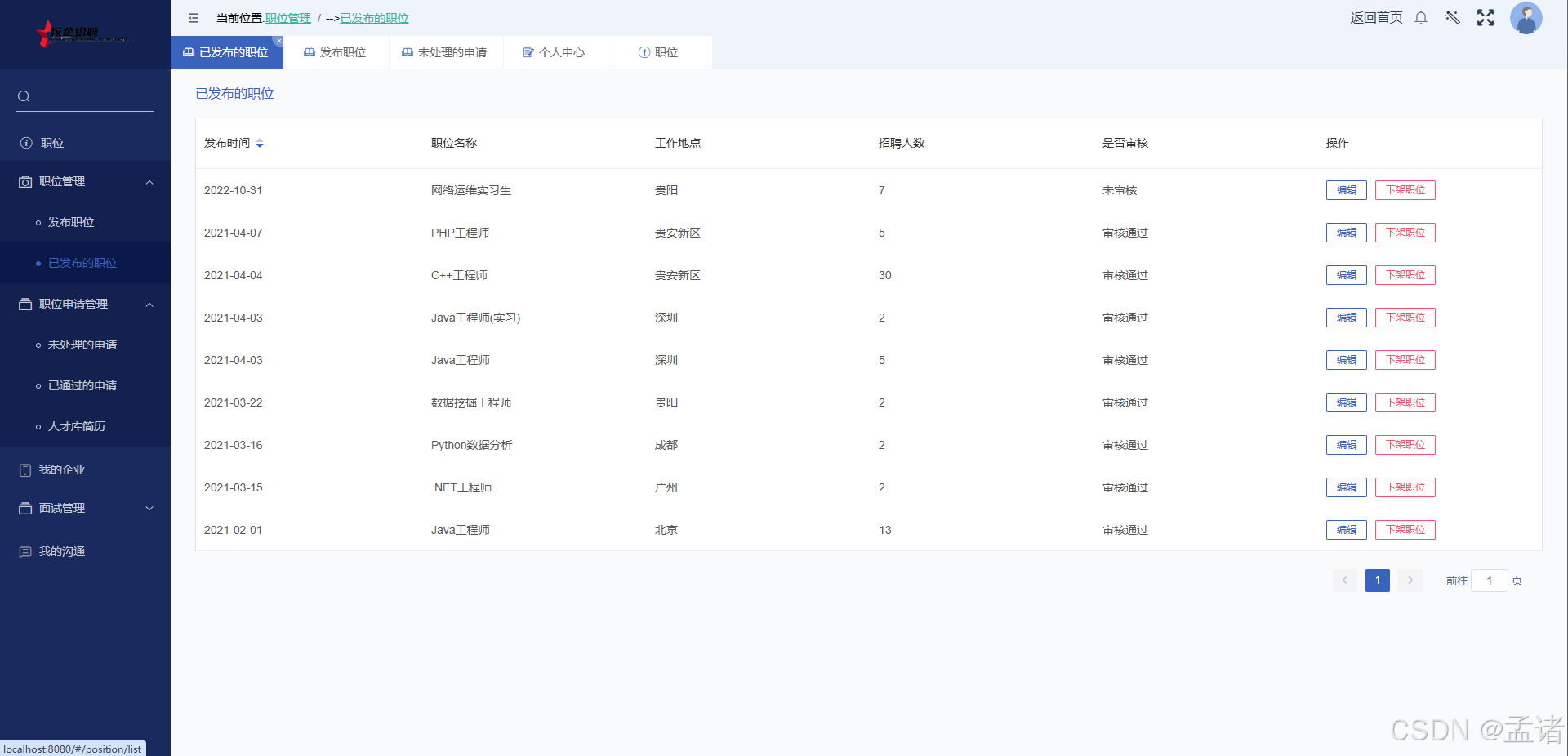Click the 是否审核 column header

(x=1125, y=143)
